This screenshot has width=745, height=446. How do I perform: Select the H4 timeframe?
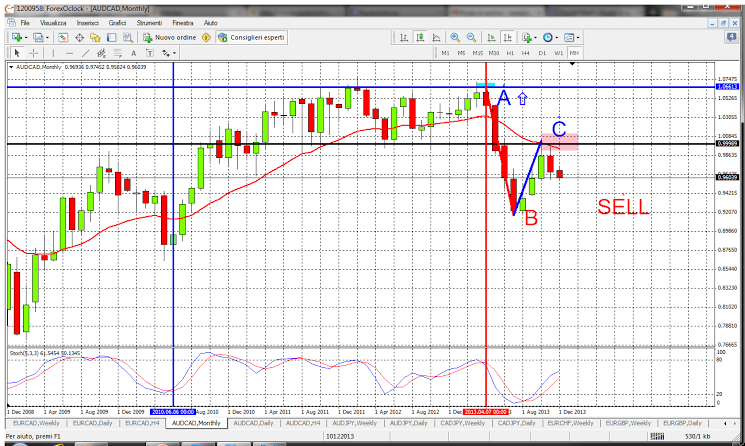point(526,53)
